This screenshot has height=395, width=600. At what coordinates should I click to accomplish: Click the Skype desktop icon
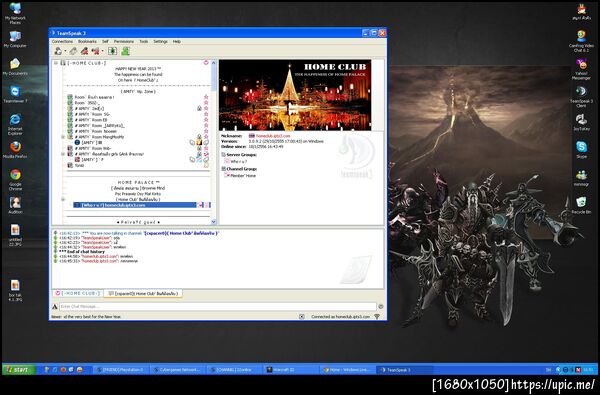[581, 149]
